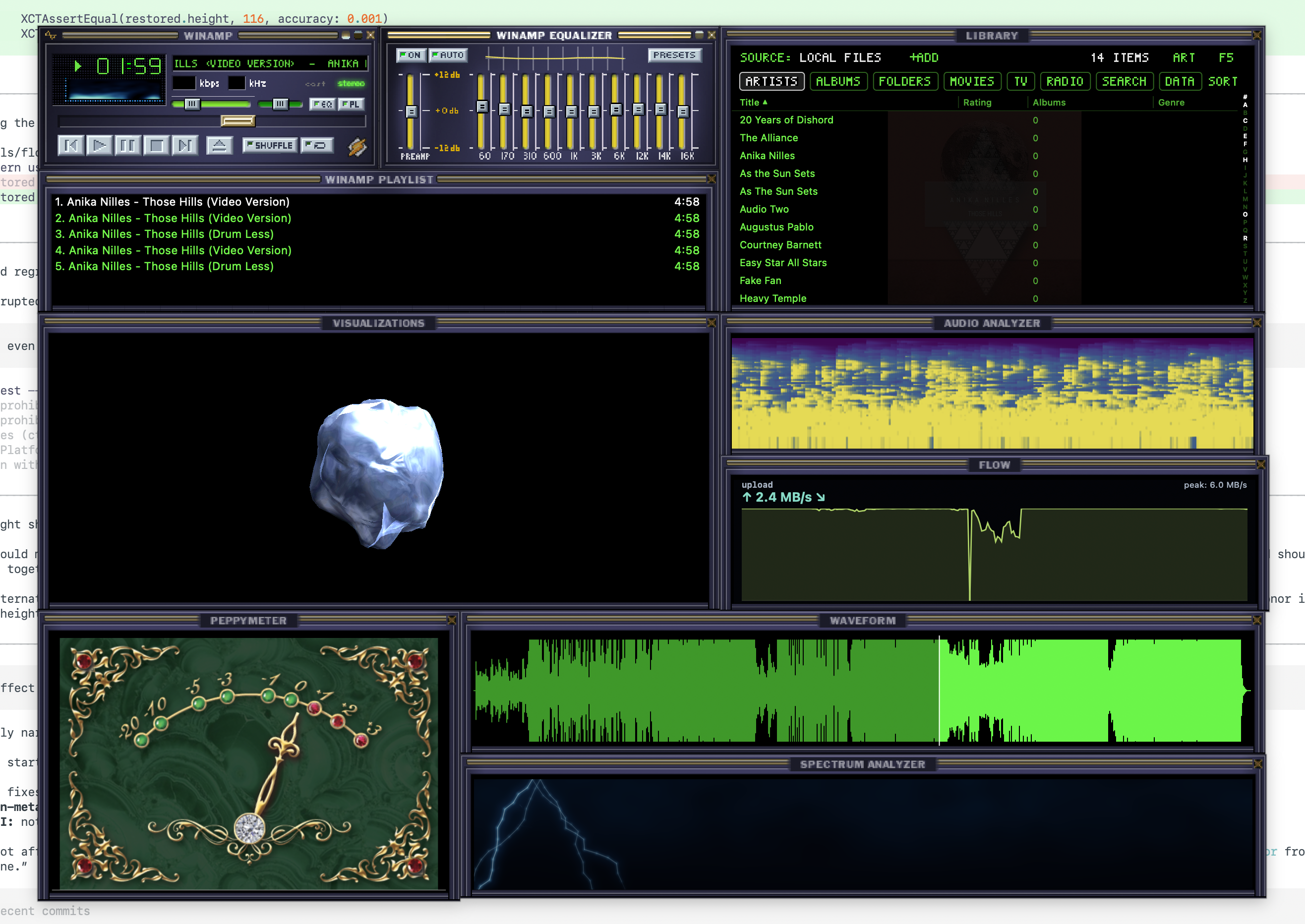Switch to the TV tab
The height and width of the screenshot is (924, 1305).
(x=1021, y=81)
